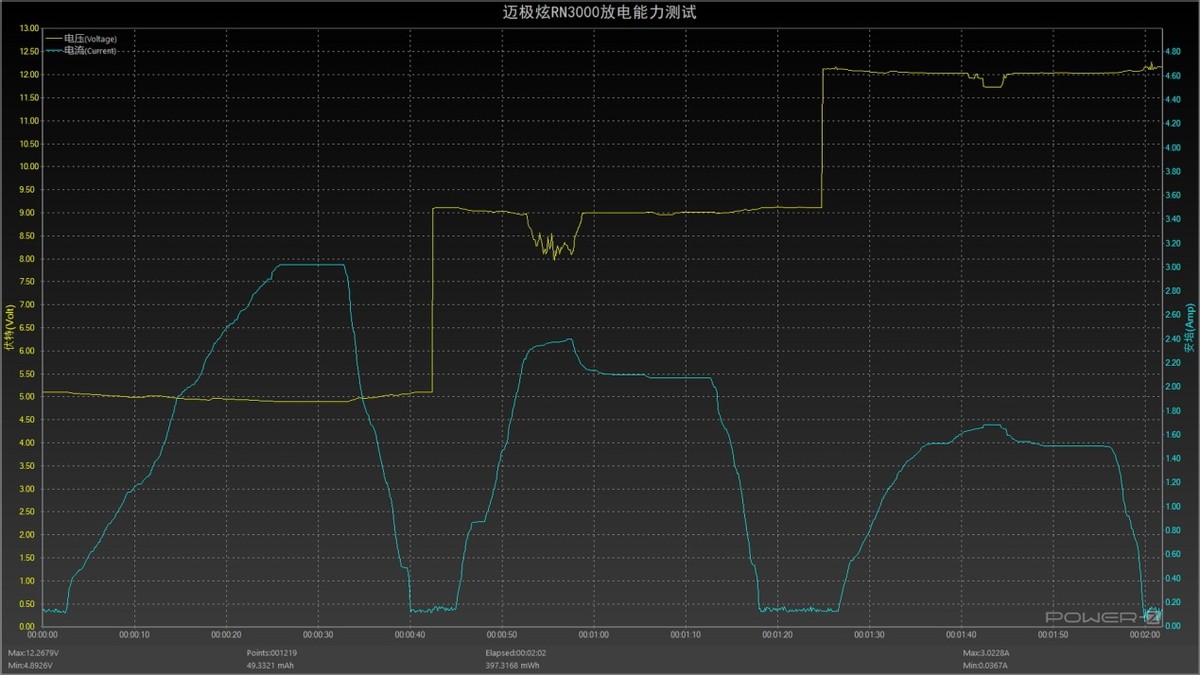This screenshot has height=675, width=1200.
Task: Click the 12.00 voltage axis tick
Action: [29, 75]
